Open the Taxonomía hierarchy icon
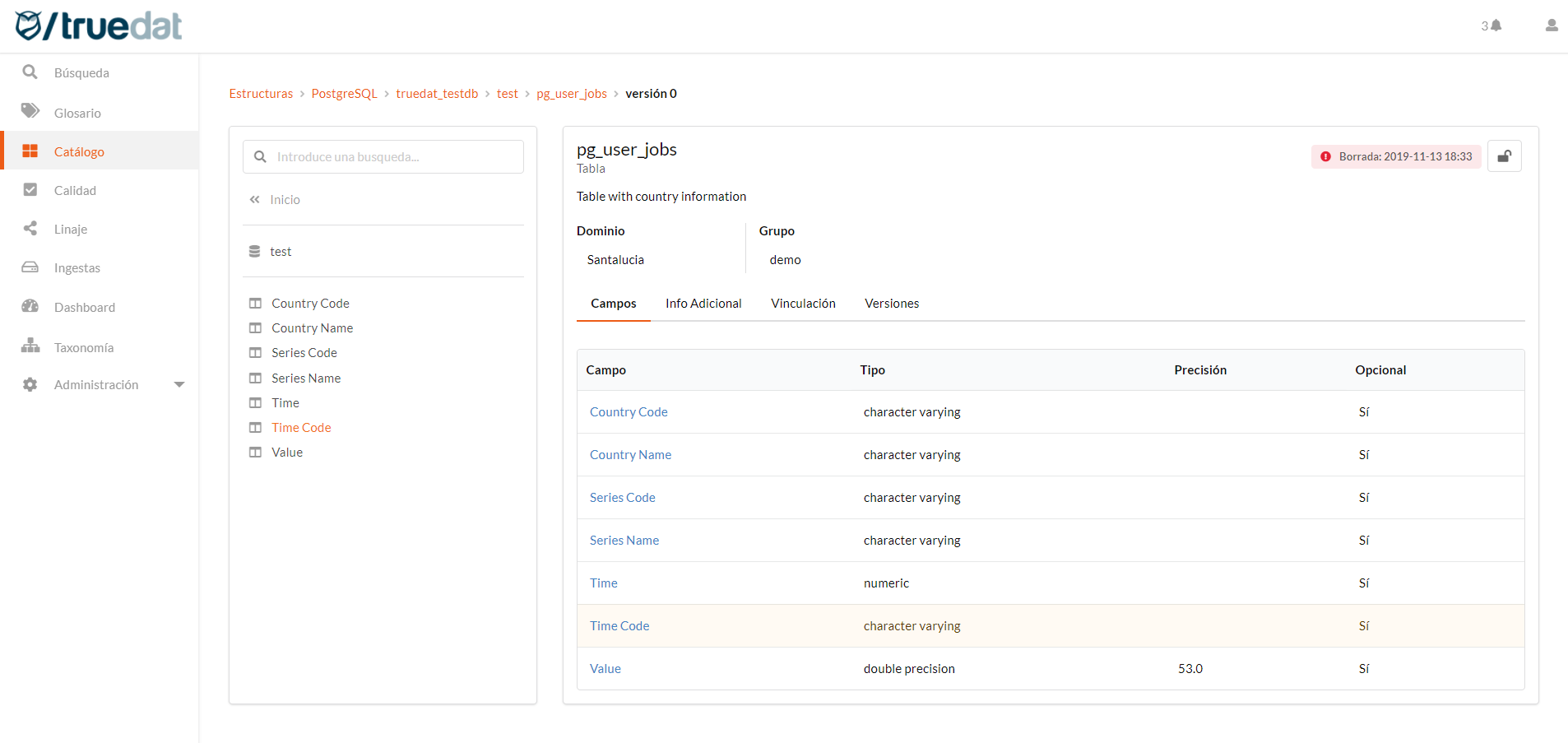This screenshot has height=743, width=1568. pyautogui.click(x=30, y=346)
